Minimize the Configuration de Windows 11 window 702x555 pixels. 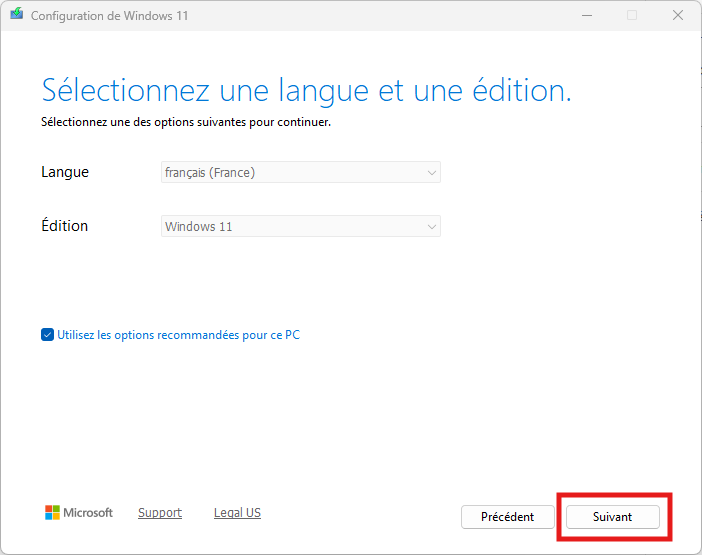[587, 16]
